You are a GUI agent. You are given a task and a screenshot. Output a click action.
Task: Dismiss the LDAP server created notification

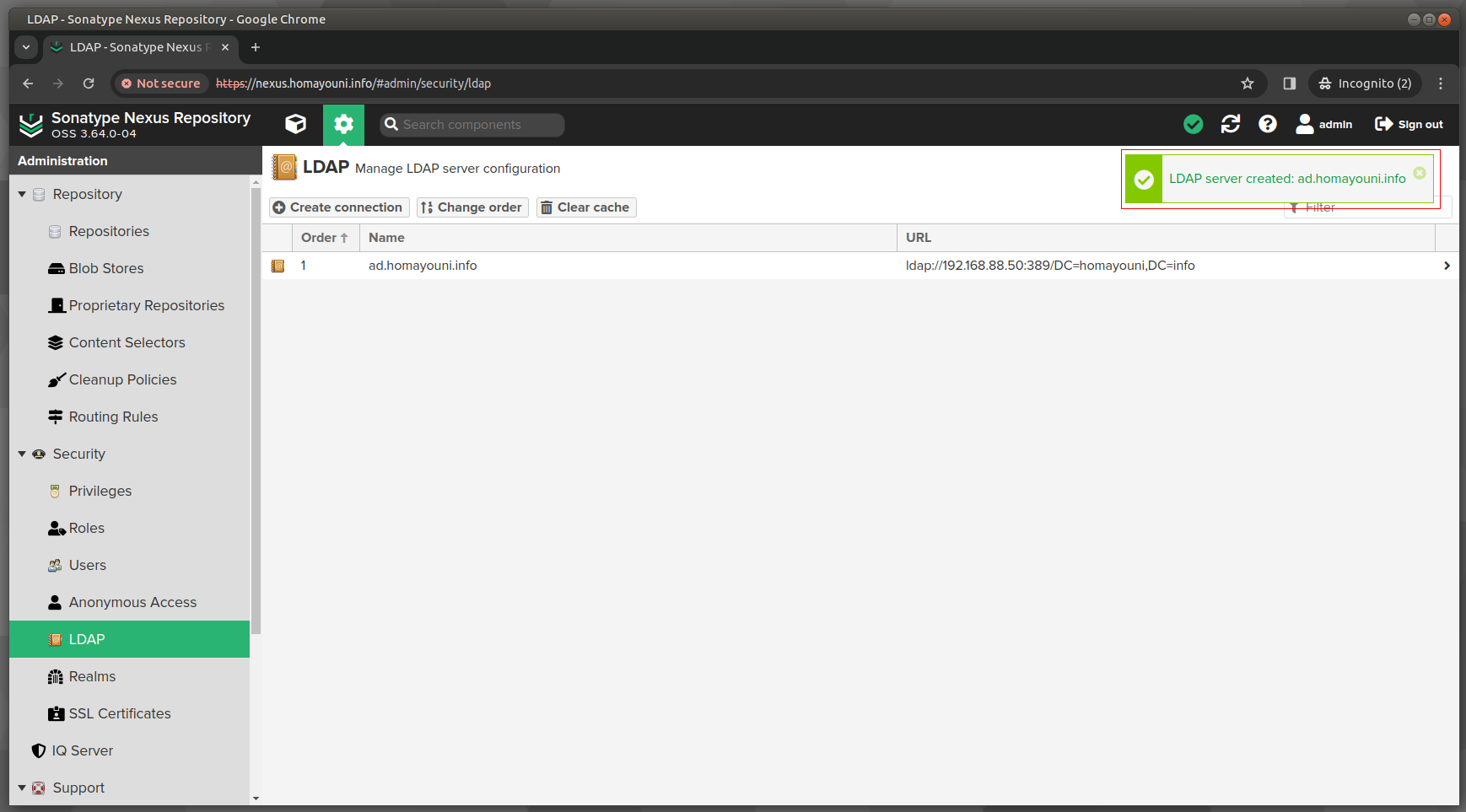point(1420,173)
